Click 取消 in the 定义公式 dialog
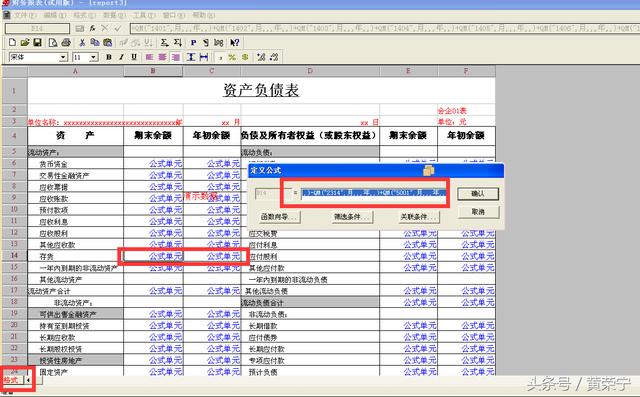 [x=478, y=212]
